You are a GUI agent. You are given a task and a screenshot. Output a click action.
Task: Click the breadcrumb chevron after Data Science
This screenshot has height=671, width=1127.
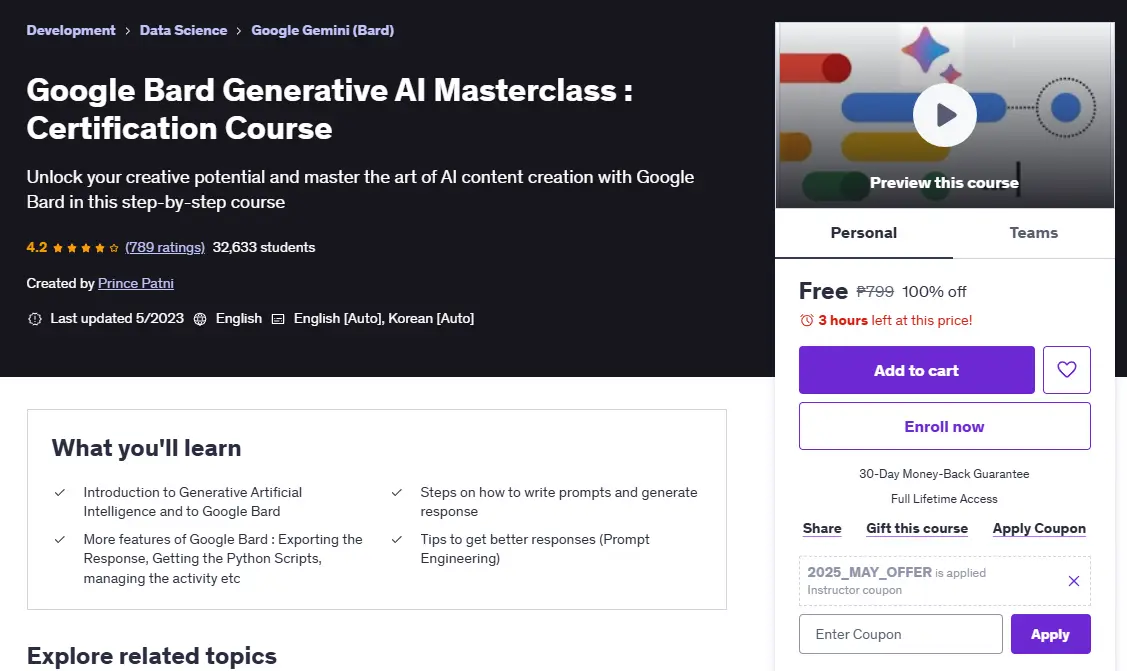pyautogui.click(x=239, y=31)
